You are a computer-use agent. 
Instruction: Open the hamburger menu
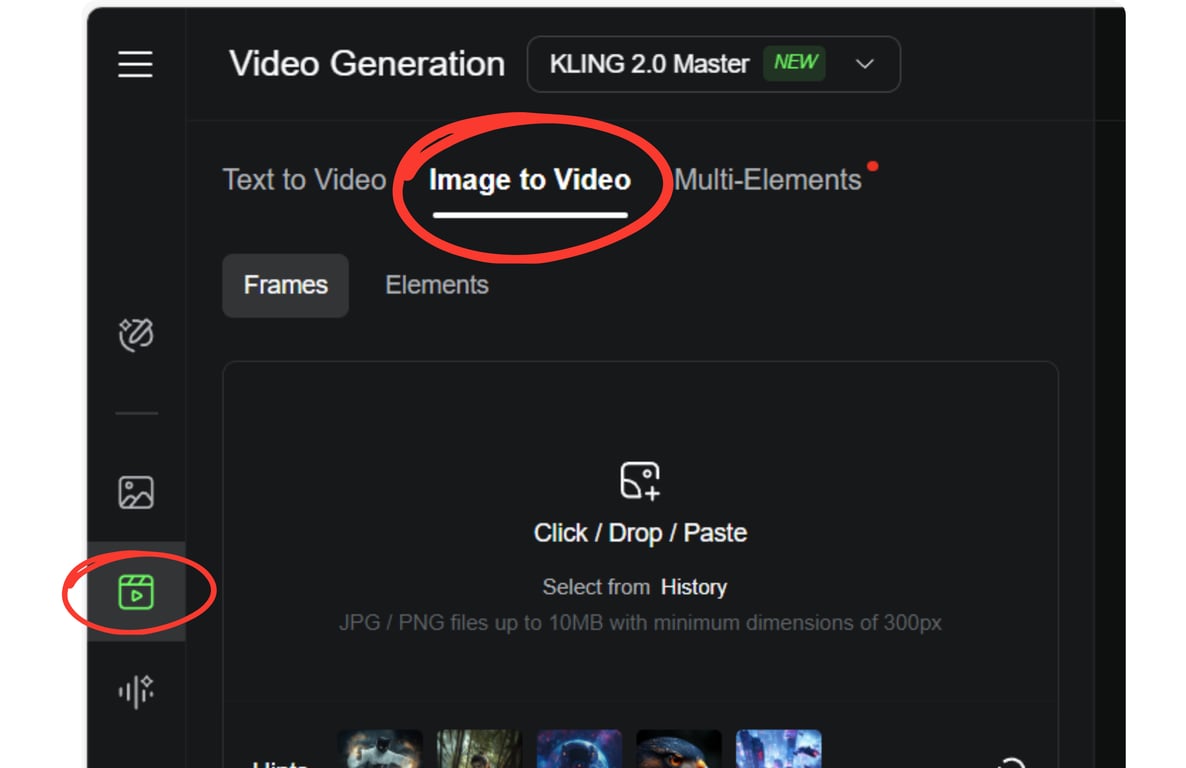click(x=135, y=64)
